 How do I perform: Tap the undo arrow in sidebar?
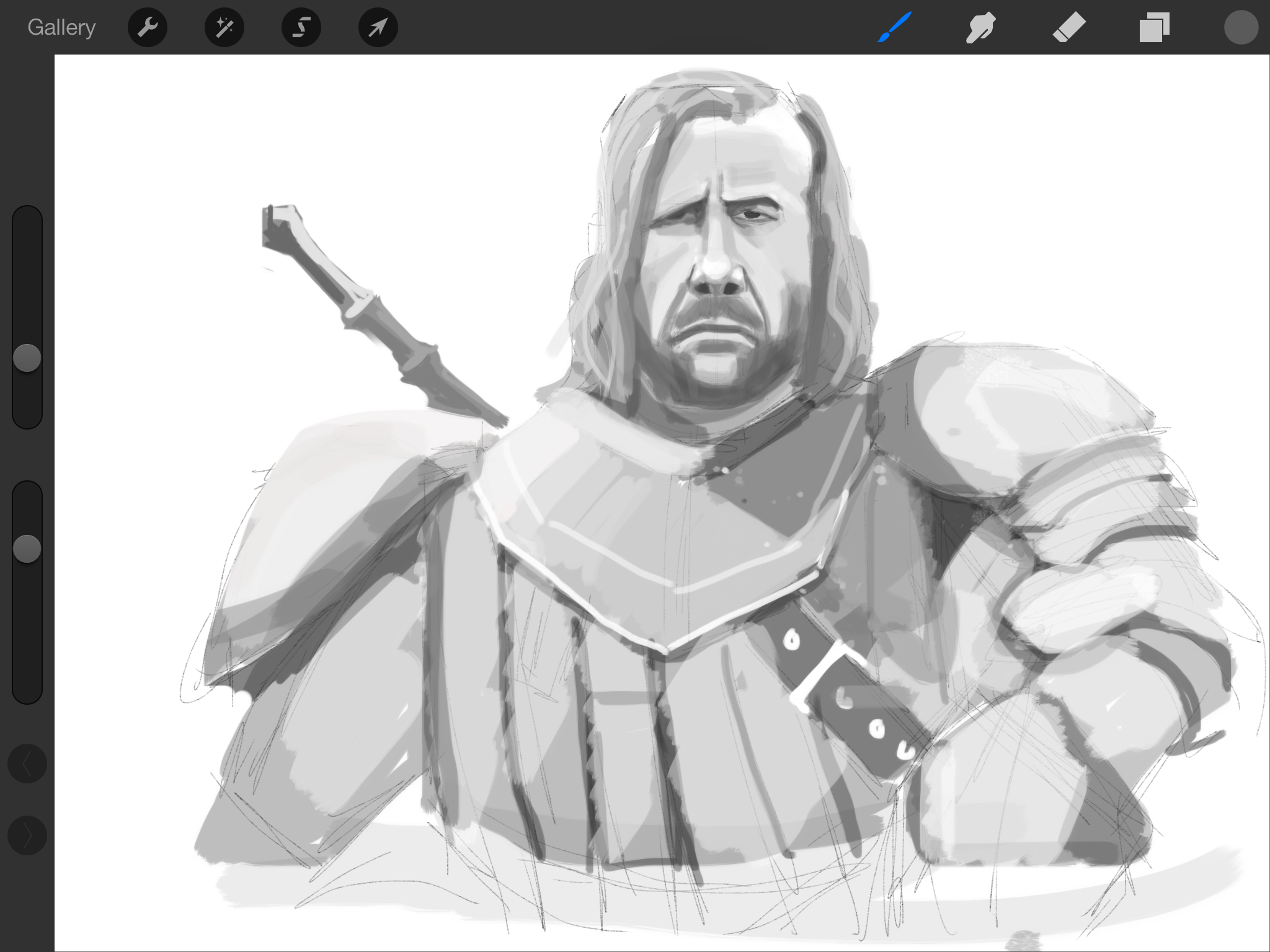(27, 764)
